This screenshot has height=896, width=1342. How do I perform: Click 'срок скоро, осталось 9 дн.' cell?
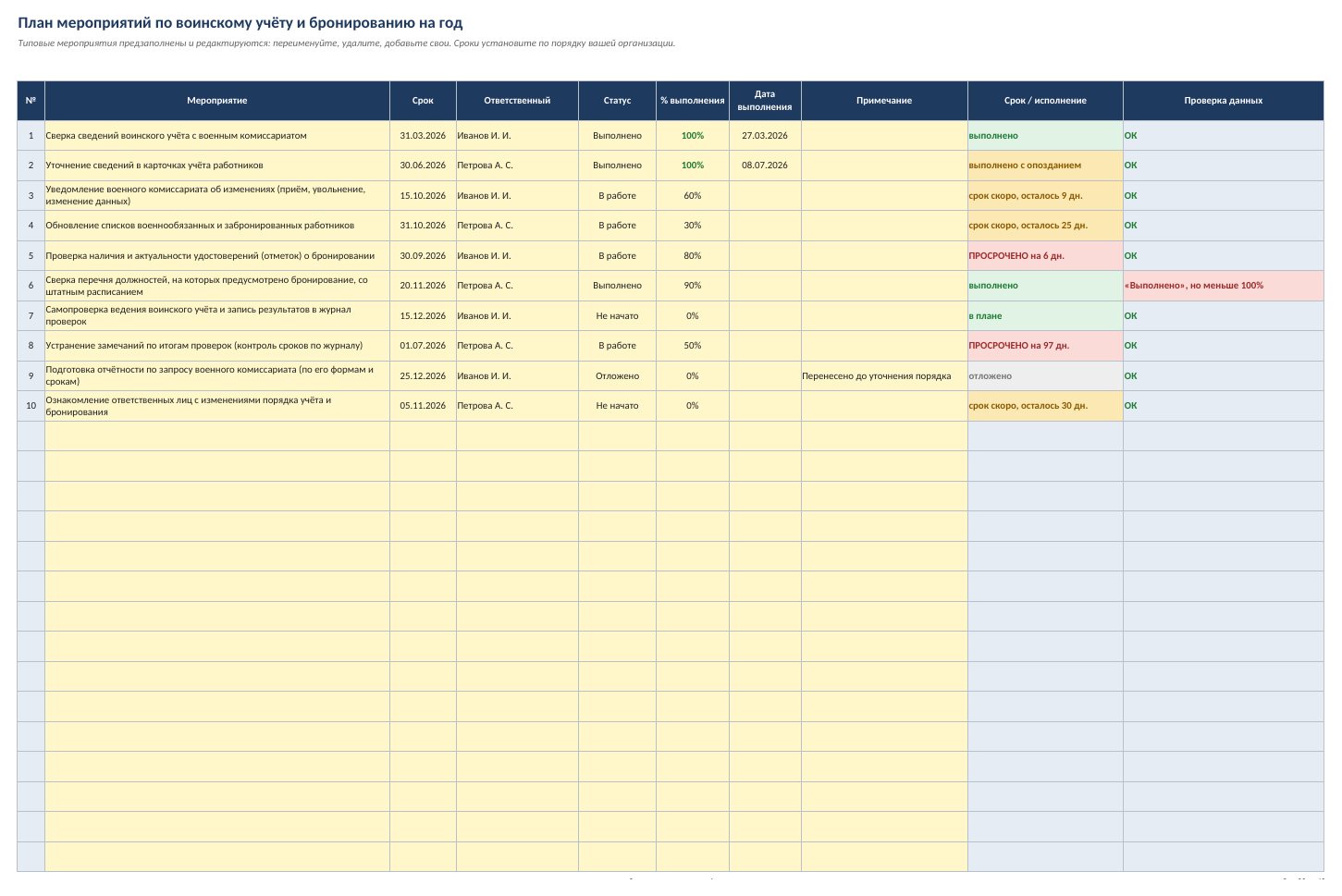pos(1045,196)
